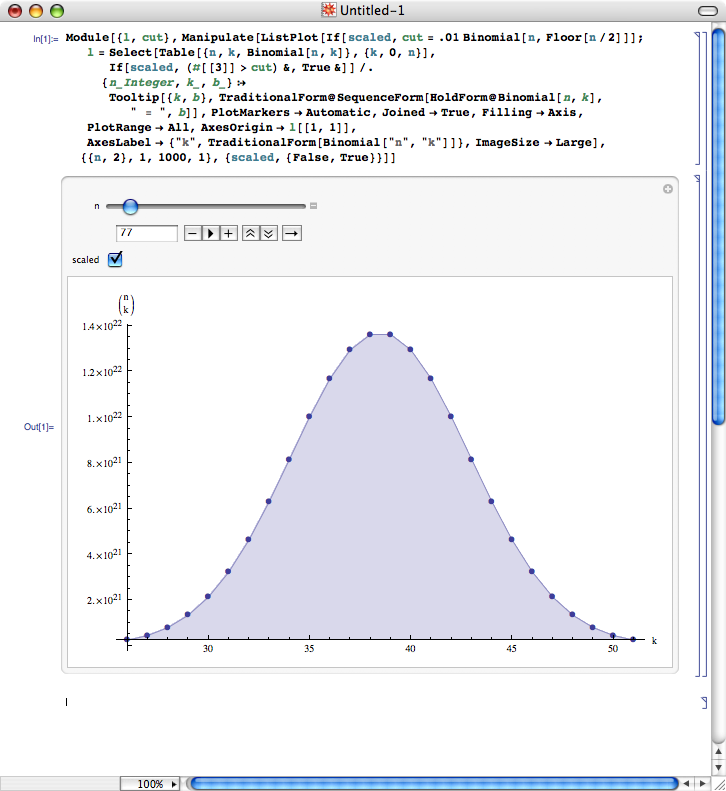The width and height of the screenshot is (726, 791).
Task: Open the 100% magnification dropdown
Action: (x=152, y=784)
